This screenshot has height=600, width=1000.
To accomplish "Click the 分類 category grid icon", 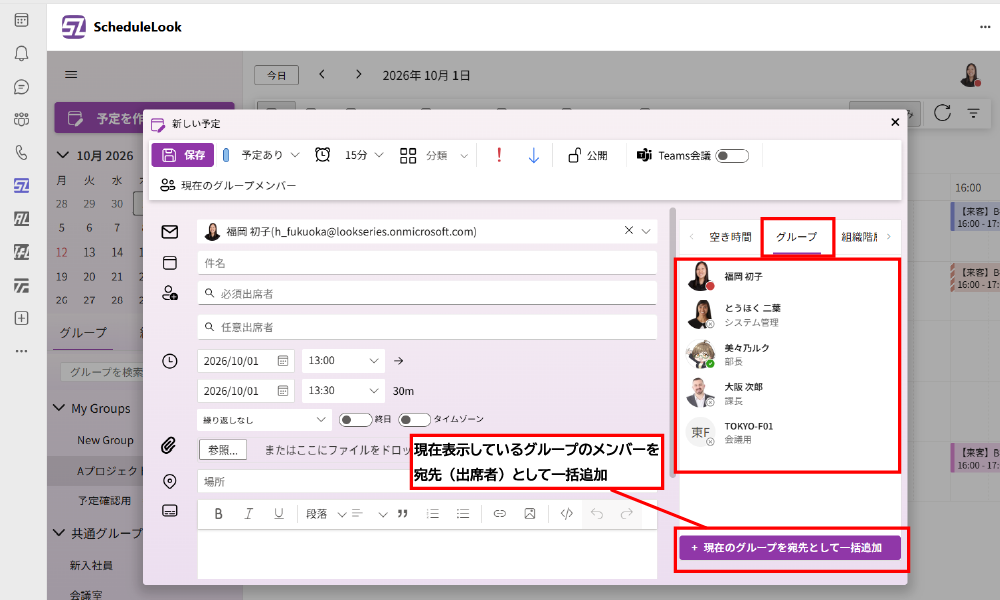I will 408,156.
